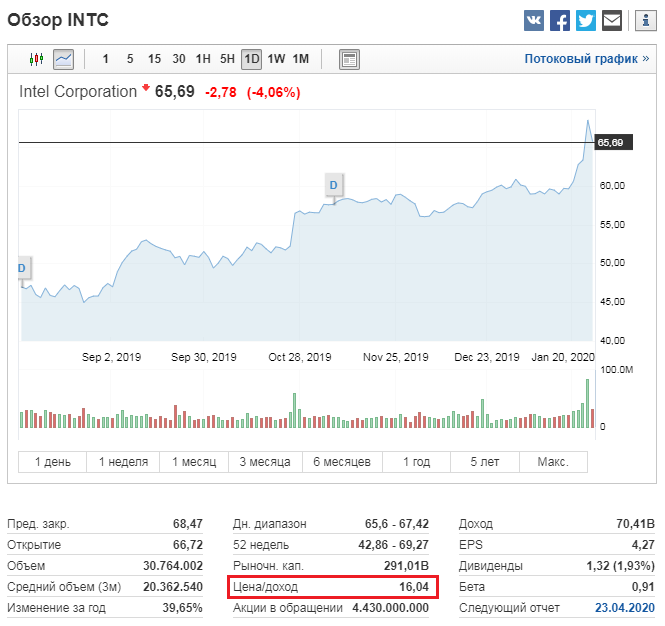Click the Изменение за год value 39,65%
Viewport: 665px width, 626px height.
(182, 608)
